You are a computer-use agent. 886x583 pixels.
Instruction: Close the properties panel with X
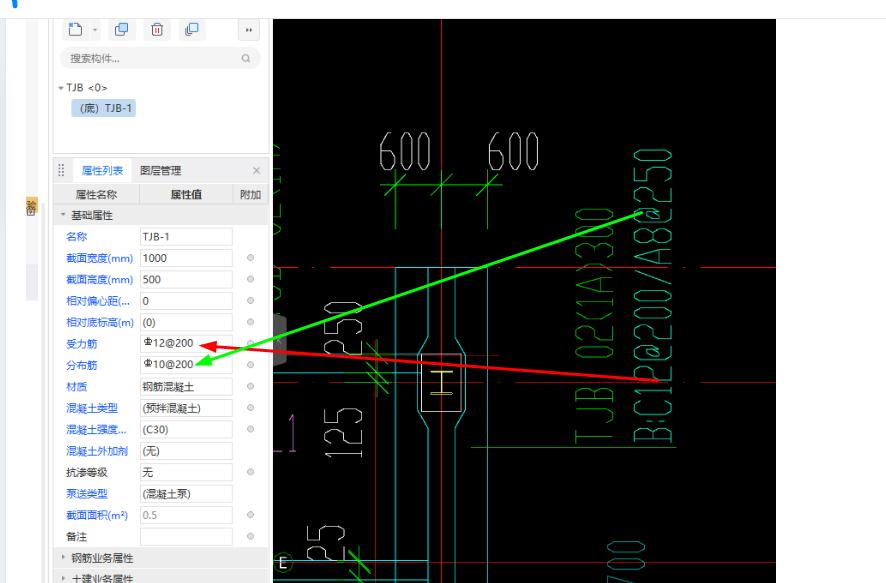257,171
